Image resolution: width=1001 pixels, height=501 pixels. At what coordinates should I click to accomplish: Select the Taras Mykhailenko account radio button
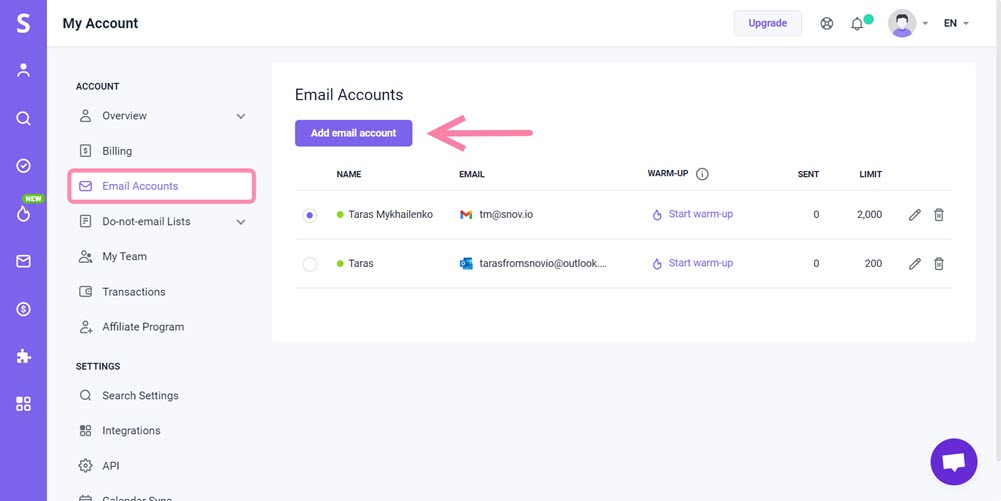click(310, 216)
